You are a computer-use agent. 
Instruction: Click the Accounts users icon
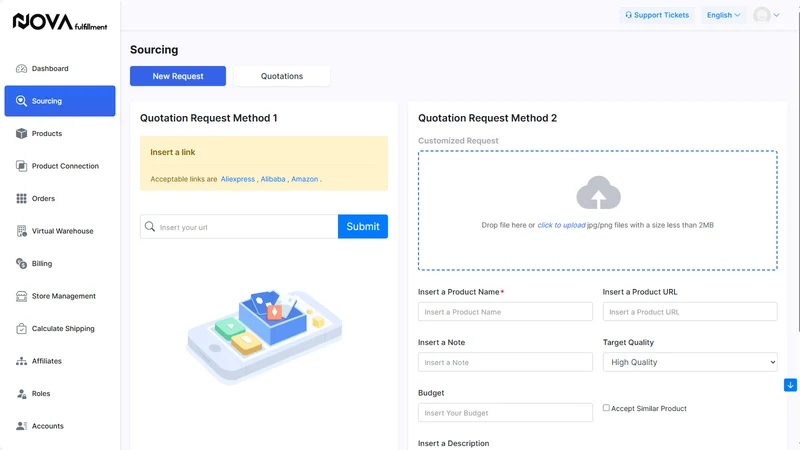pos(21,426)
